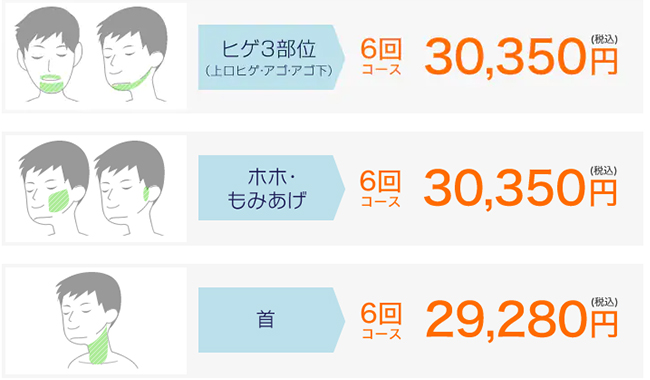Click the green hatched chin area

pos(52,85)
